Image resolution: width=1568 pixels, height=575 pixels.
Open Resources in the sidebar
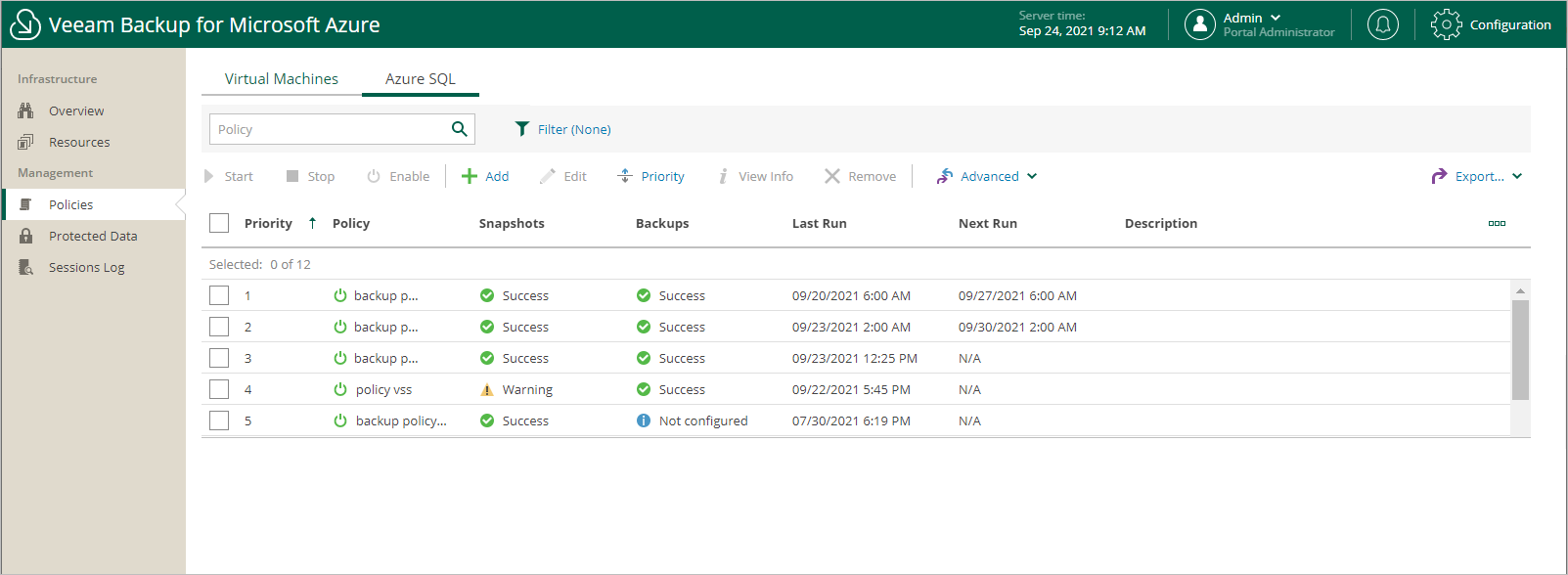pos(79,142)
